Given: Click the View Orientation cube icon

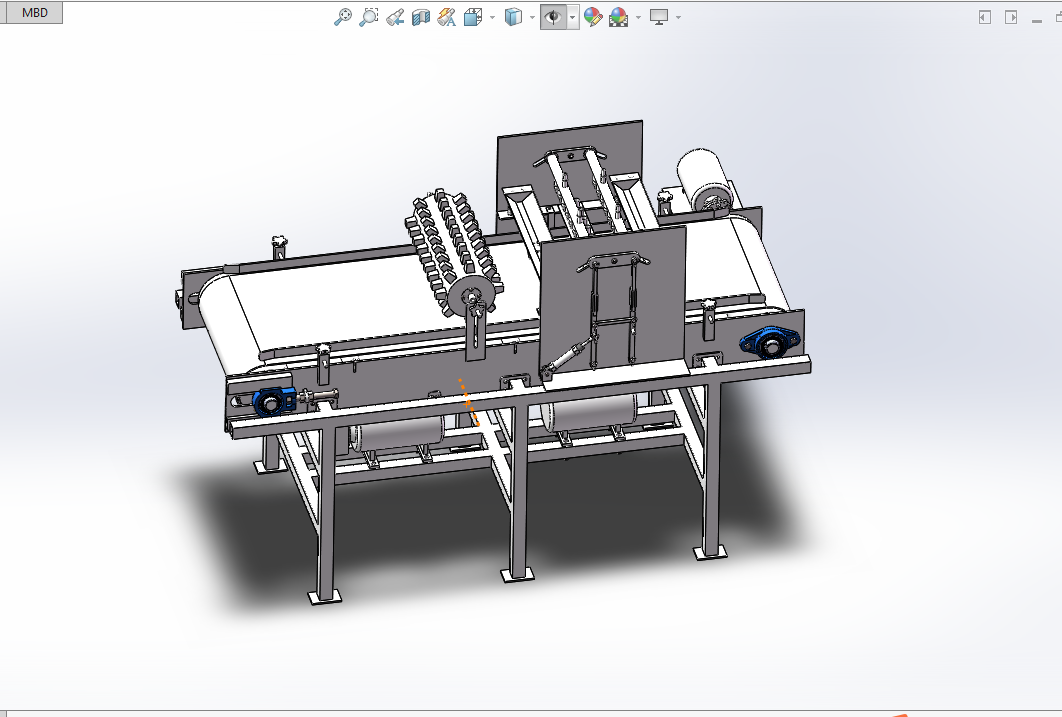Looking at the screenshot, I should [x=472, y=17].
